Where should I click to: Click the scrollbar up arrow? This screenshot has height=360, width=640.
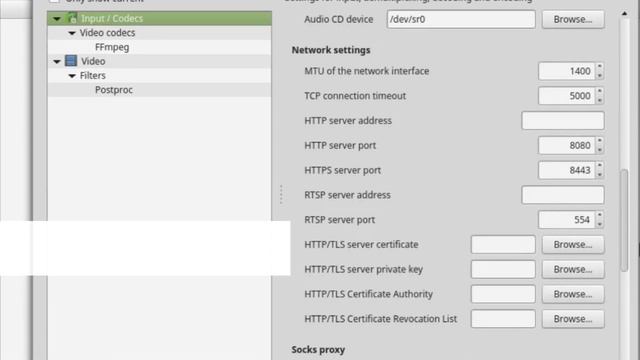624,14
